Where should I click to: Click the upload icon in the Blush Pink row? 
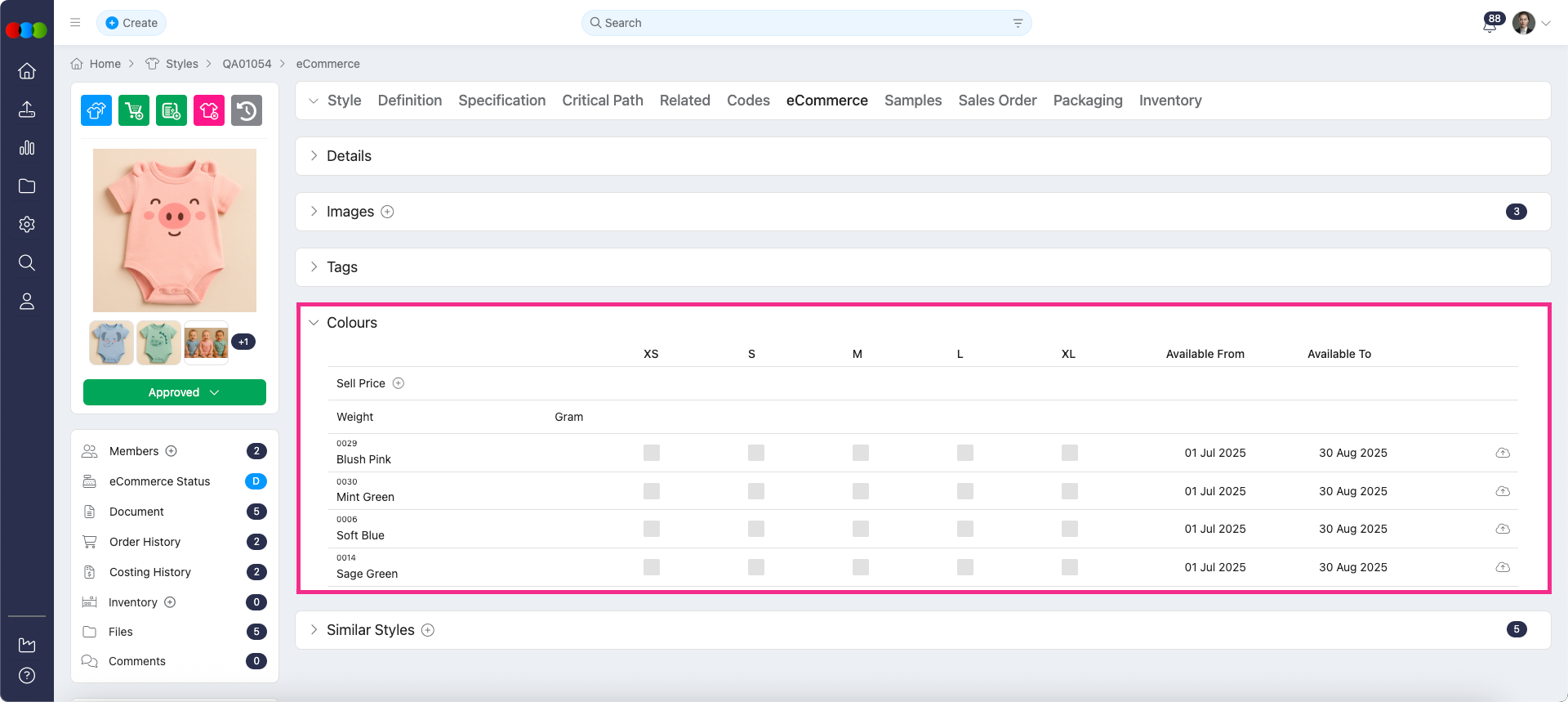tap(1503, 453)
